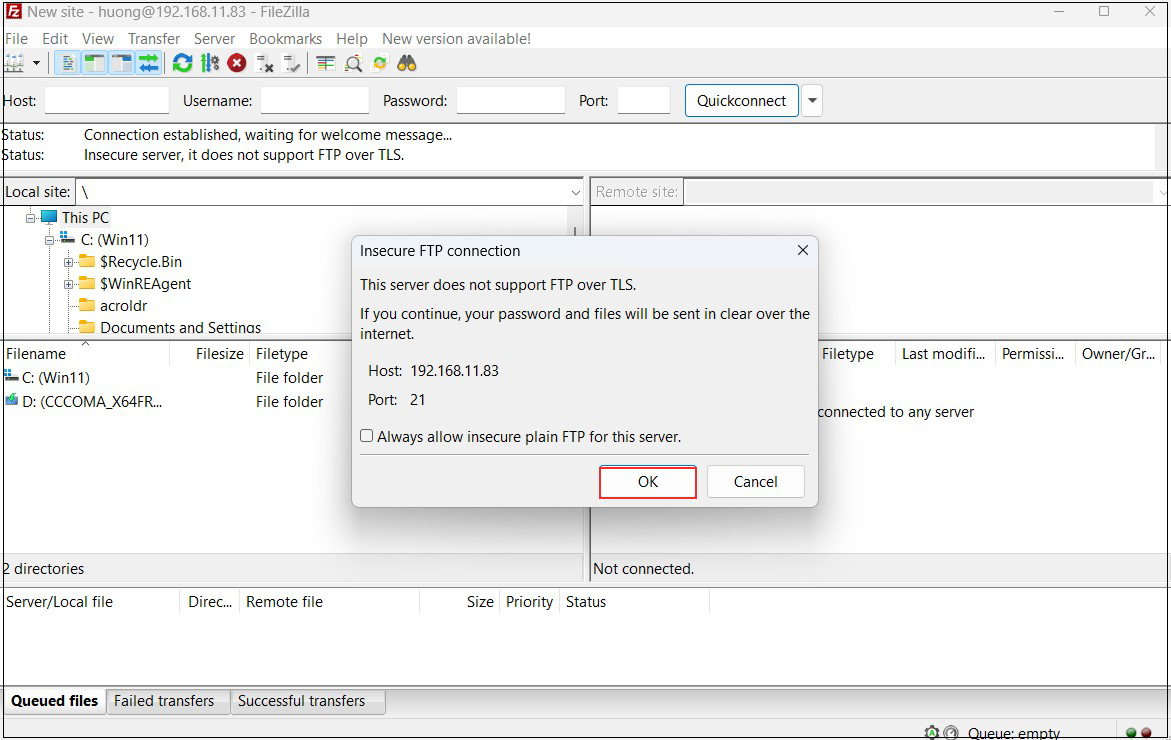This screenshot has height=740, width=1171.
Task: Open the Edit menu
Action: pos(55,39)
